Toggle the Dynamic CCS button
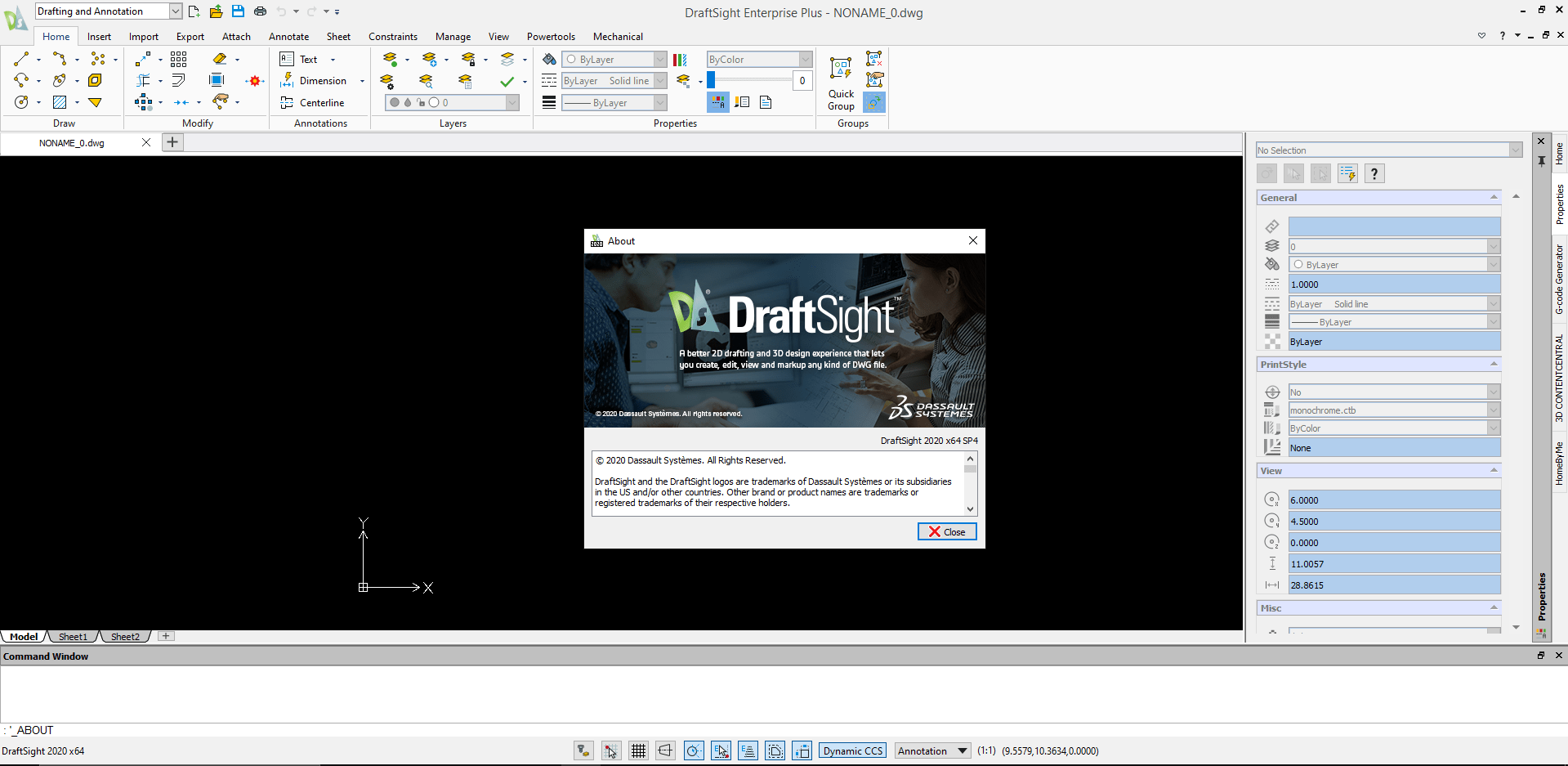This screenshot has height=766, width=1568. (x=853, y=750)
